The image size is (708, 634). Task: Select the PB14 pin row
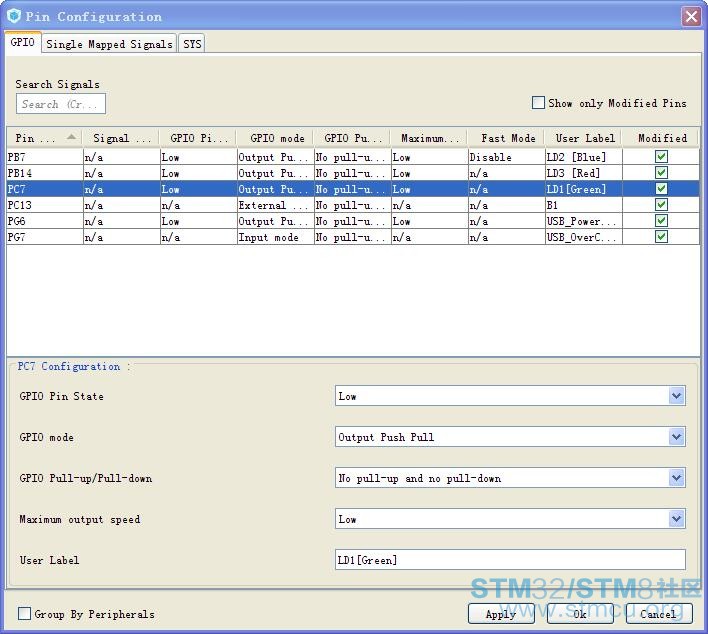[353, 173]
